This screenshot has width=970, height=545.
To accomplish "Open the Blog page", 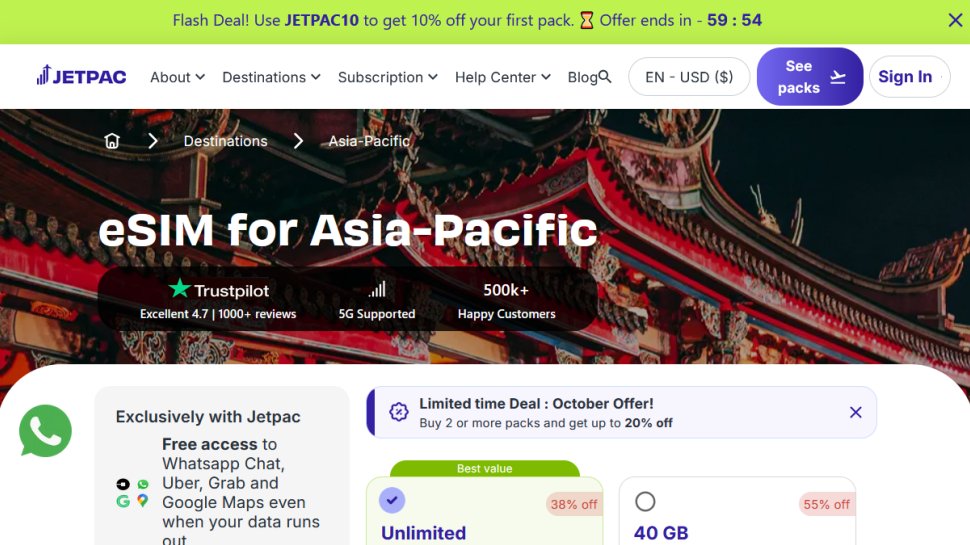I will click(582, 77).
